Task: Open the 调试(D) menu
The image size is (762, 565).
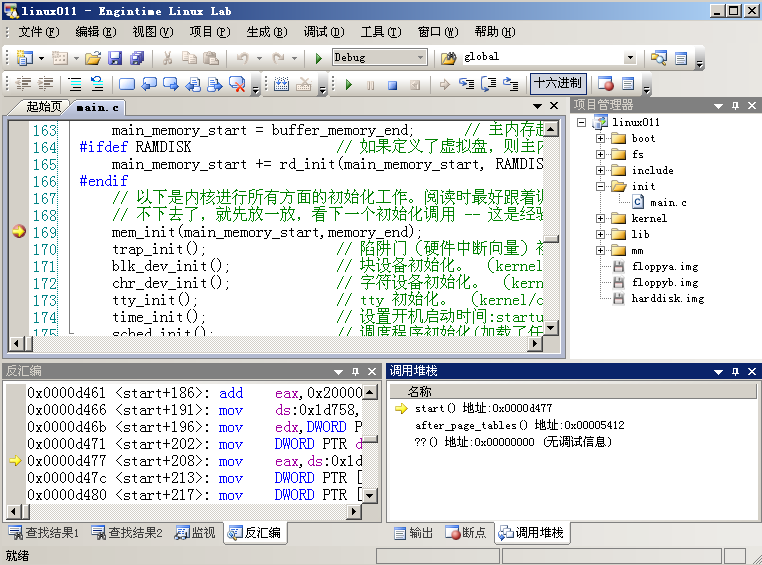Action: [x=323, y=32]
